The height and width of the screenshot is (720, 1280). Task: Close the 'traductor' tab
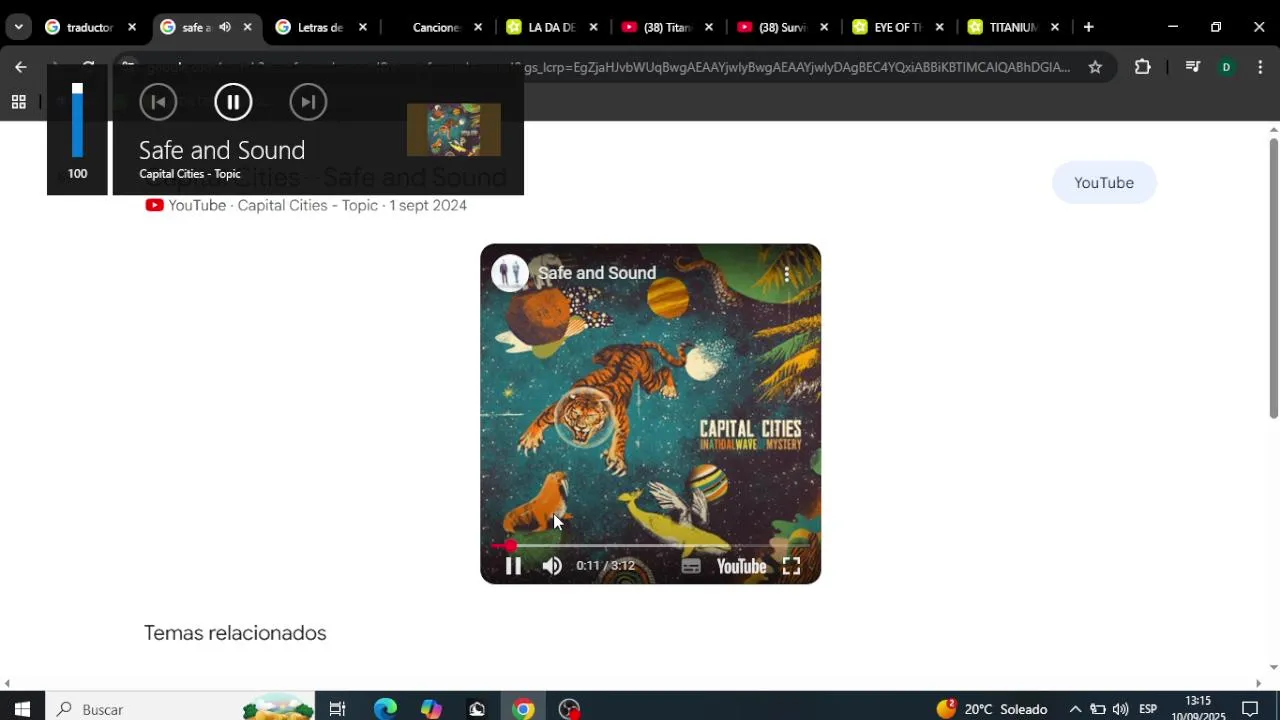(x=131, y=27)
